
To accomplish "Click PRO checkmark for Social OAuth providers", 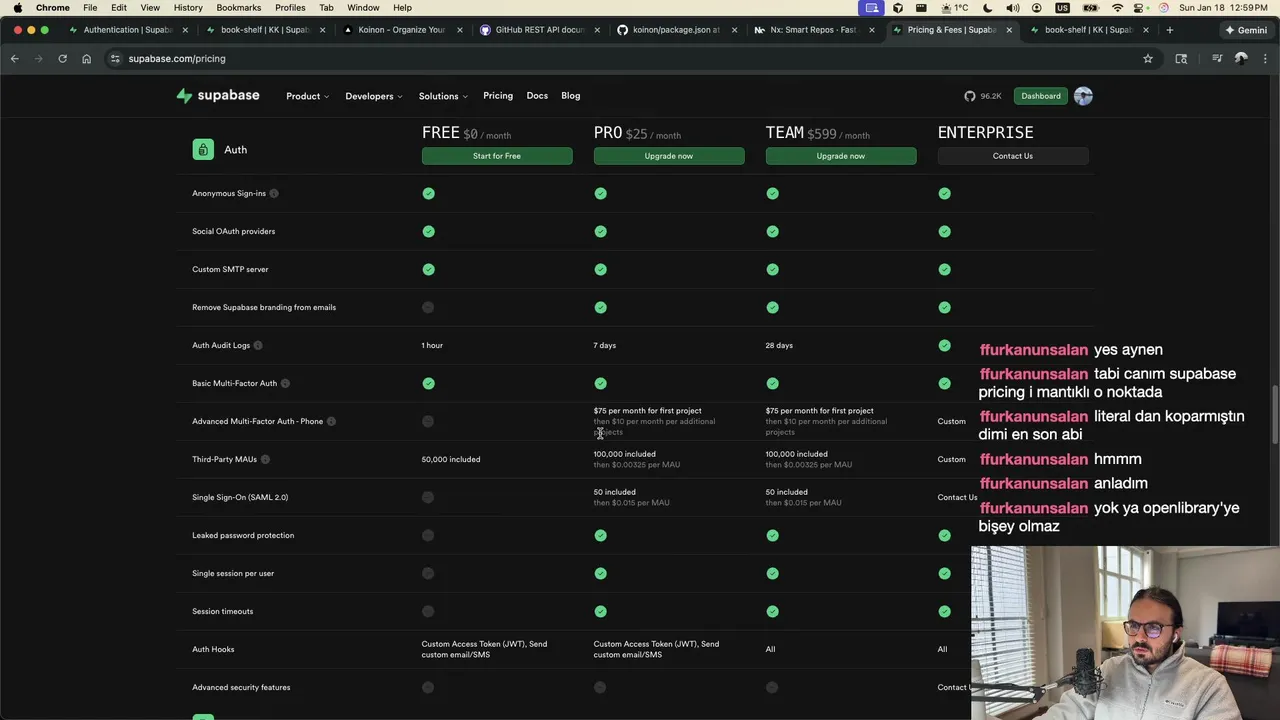I will pos(600,231).
